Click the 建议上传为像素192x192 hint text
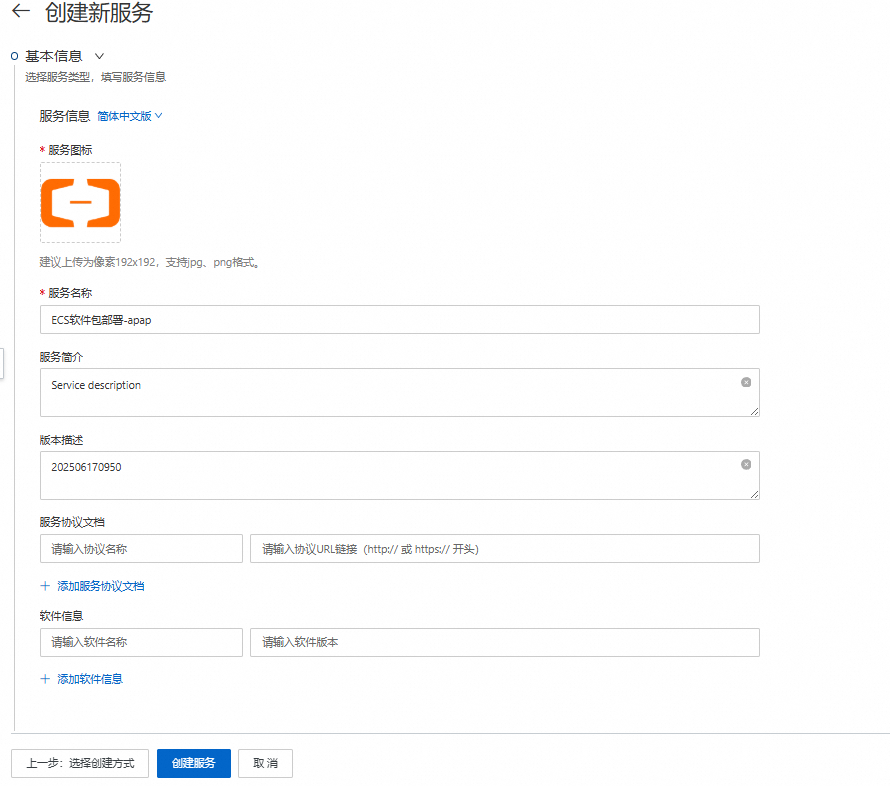 coord(149,262)
